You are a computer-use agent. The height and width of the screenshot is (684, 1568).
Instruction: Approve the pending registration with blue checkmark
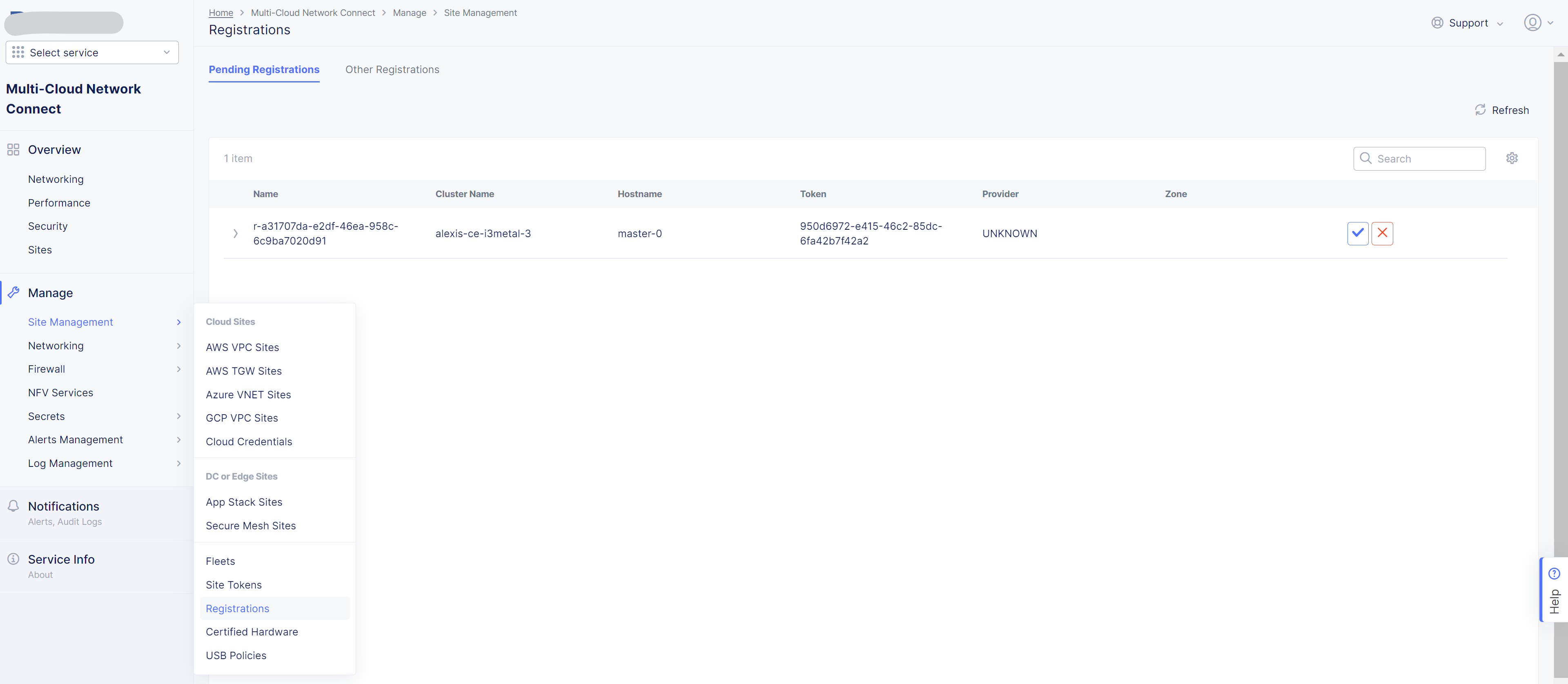(x=1357, y=233)
